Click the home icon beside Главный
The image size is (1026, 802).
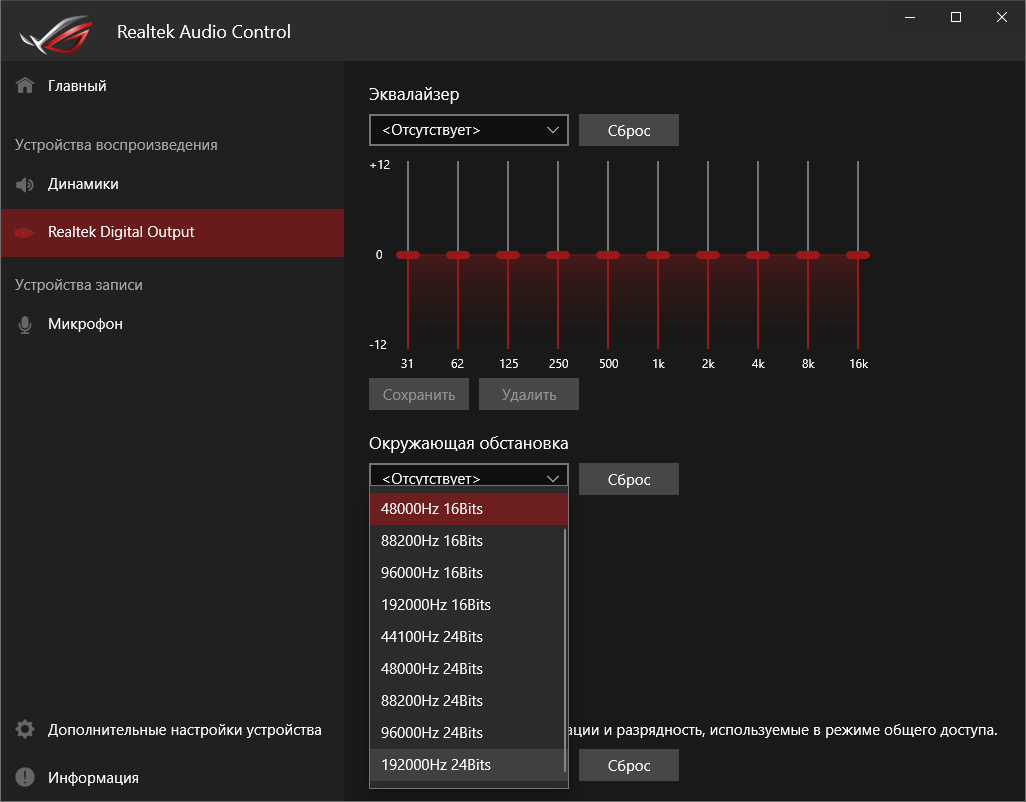(x=25, y=86)
